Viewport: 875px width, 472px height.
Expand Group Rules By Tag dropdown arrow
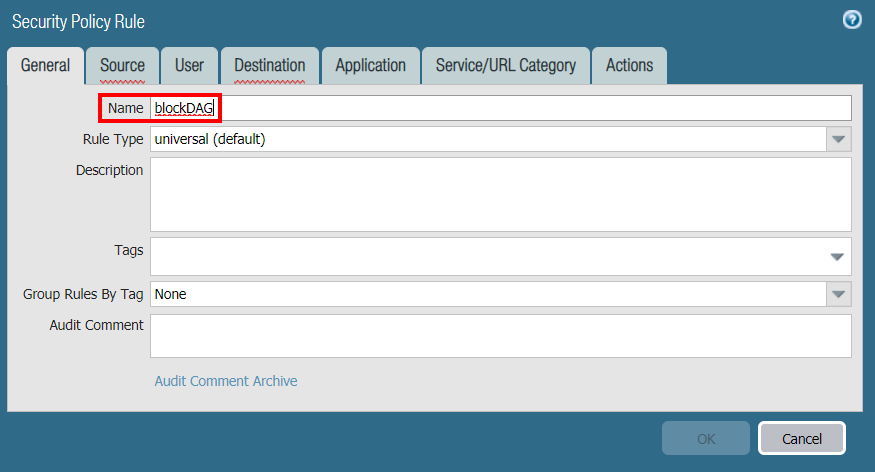point(839,294)
